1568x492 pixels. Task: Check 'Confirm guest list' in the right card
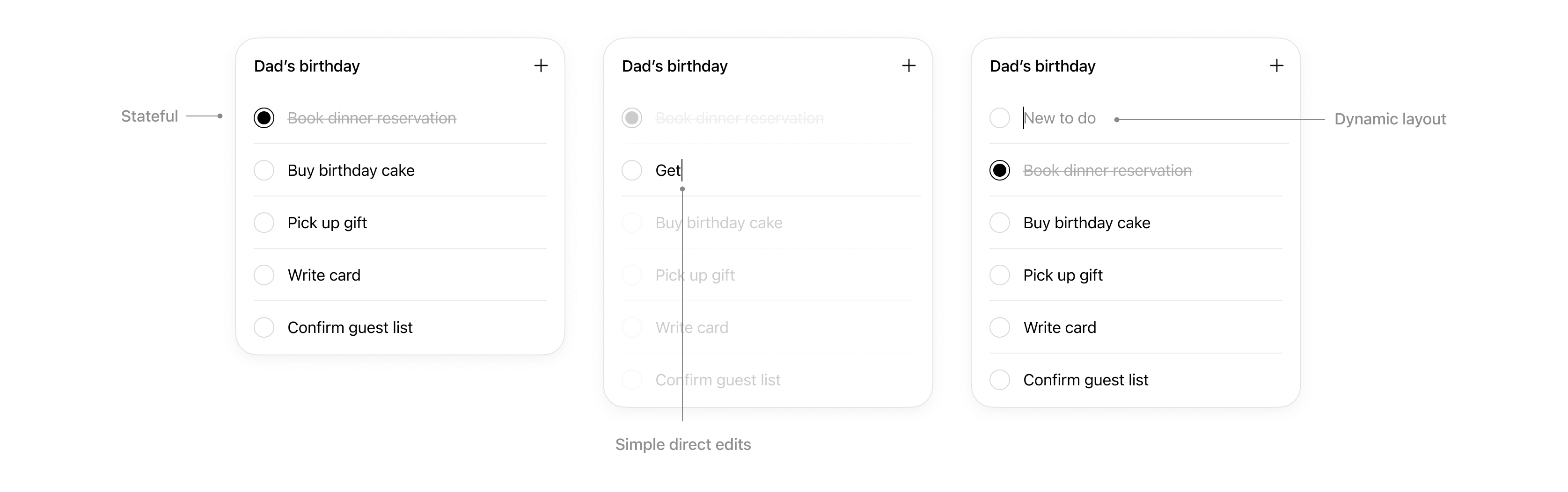coord(999,379)
